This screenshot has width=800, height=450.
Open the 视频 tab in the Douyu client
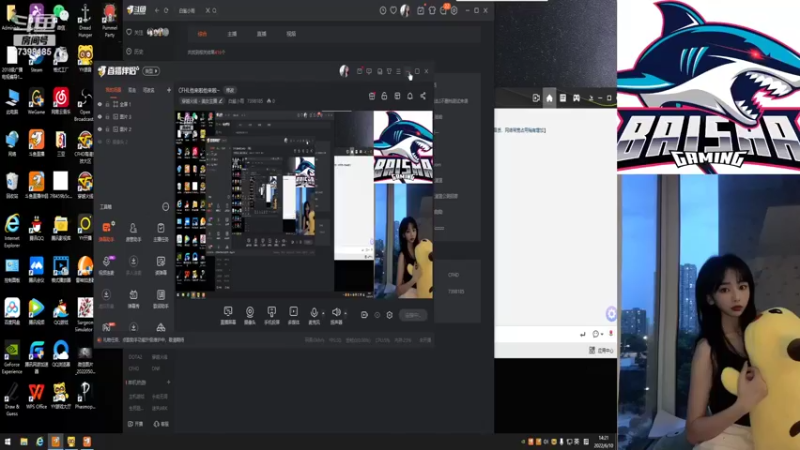pos(291,34)
